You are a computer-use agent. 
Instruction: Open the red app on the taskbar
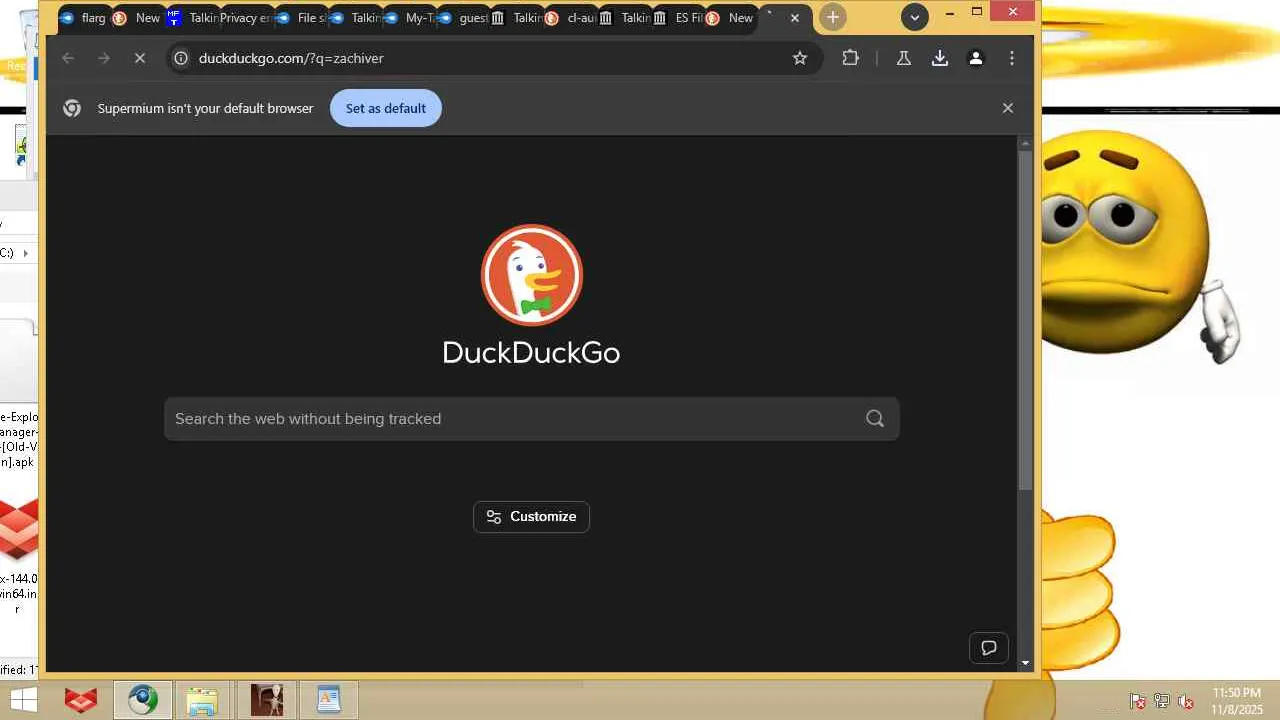tap(81, 700)
